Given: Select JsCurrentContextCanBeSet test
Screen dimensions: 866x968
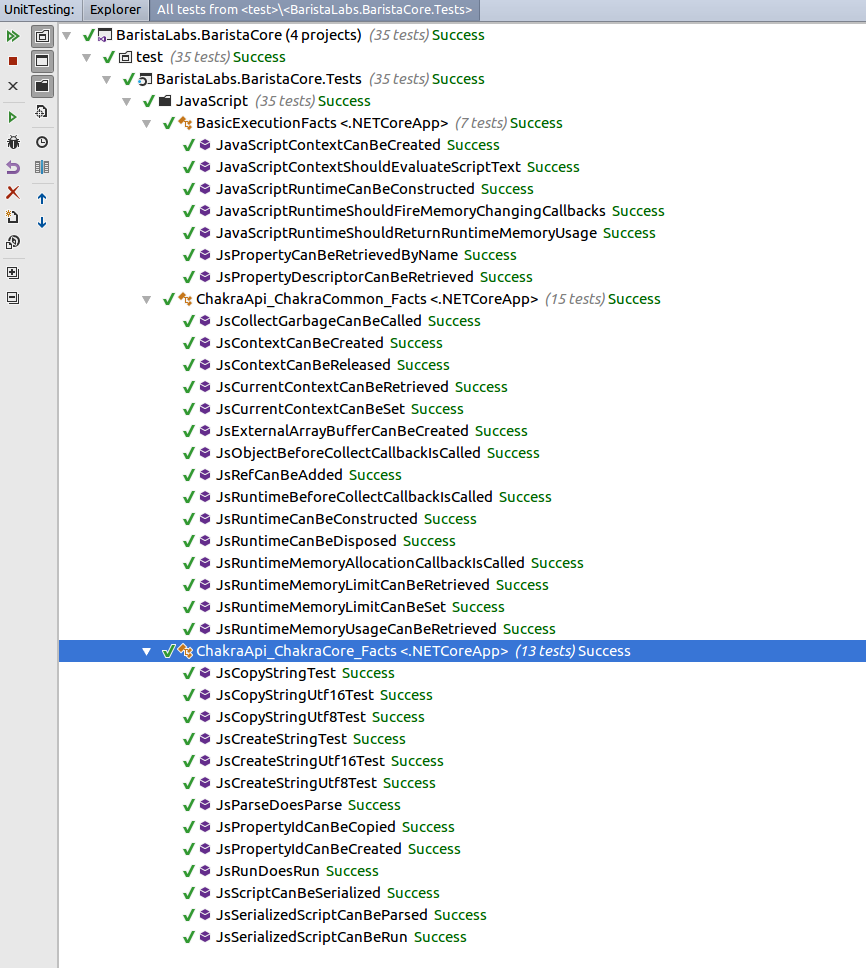Looking at the screenshot, I should click(x=310, y=409).
